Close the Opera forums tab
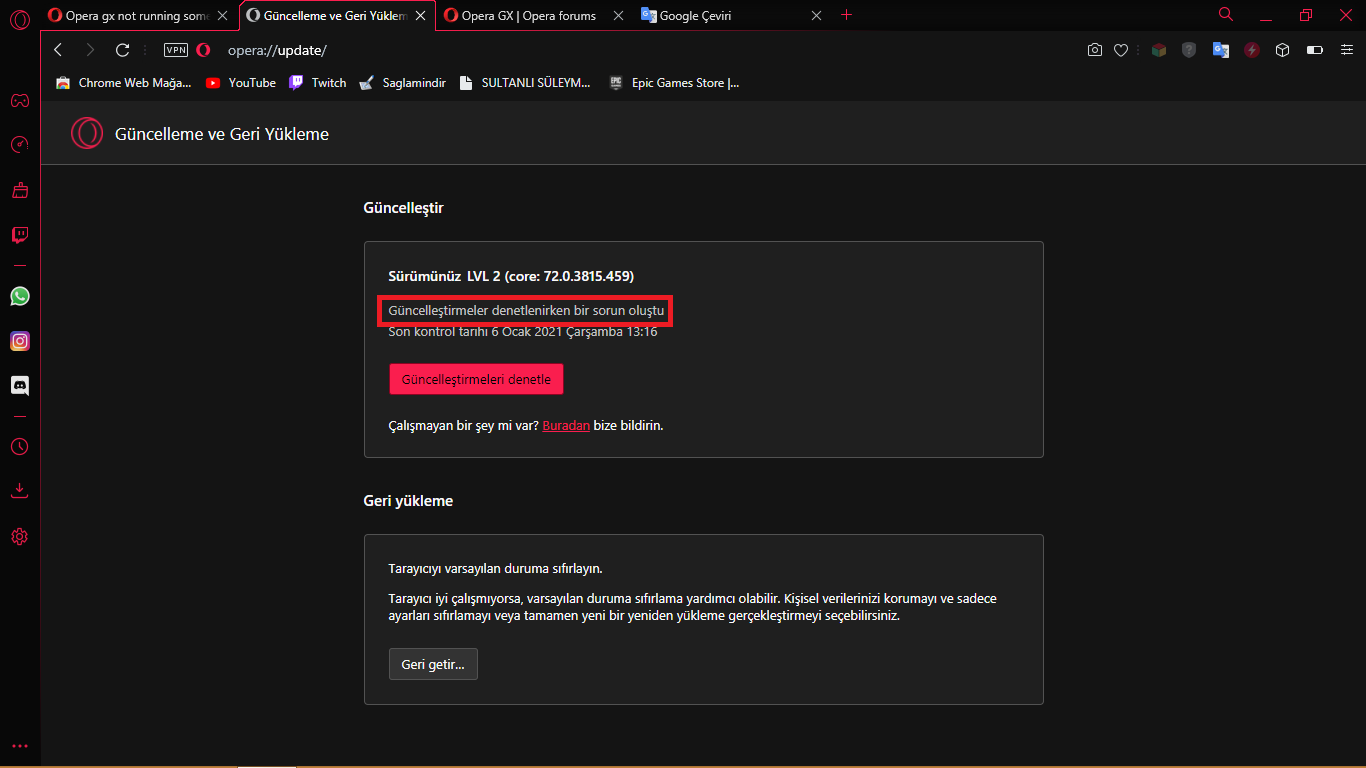The image size is (1366, 768). click(619, 16)
